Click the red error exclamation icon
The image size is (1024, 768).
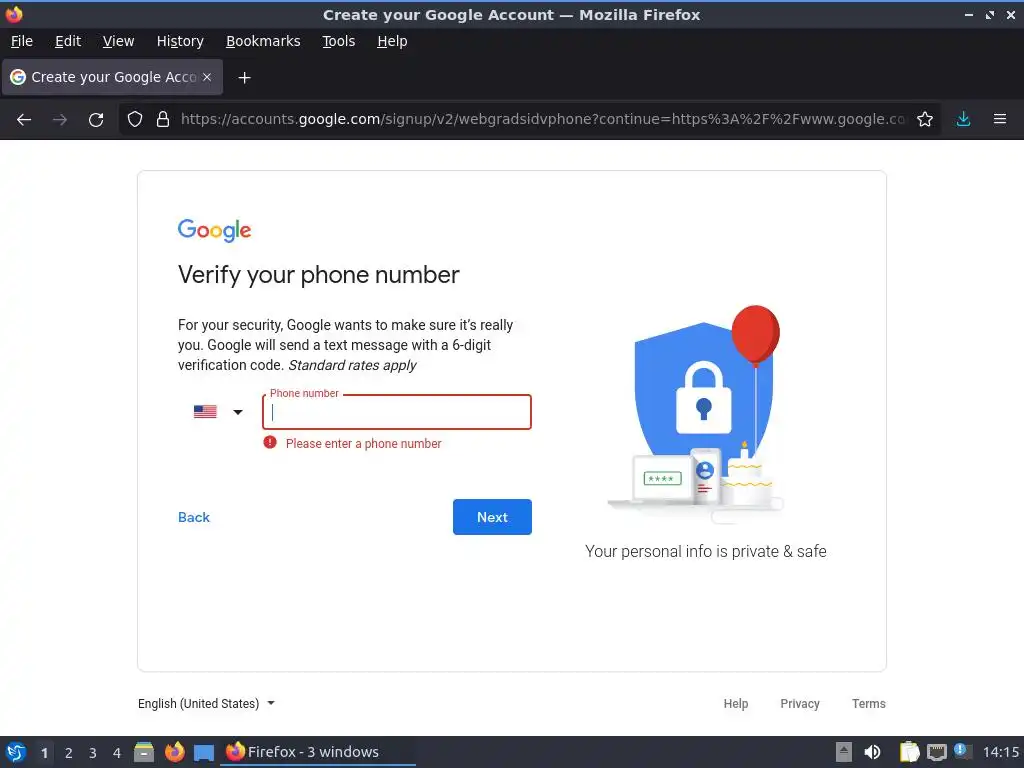coord(270,443)
